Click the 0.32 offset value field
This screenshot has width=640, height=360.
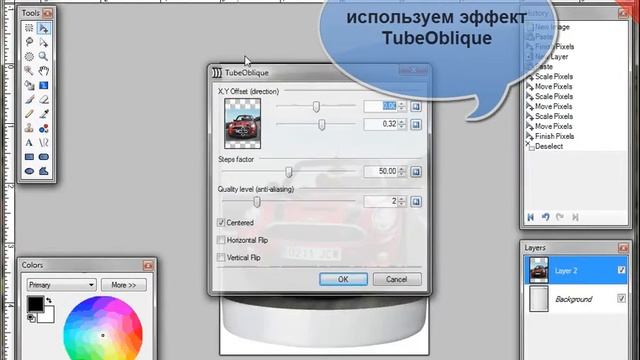click(x=380, y=124)
